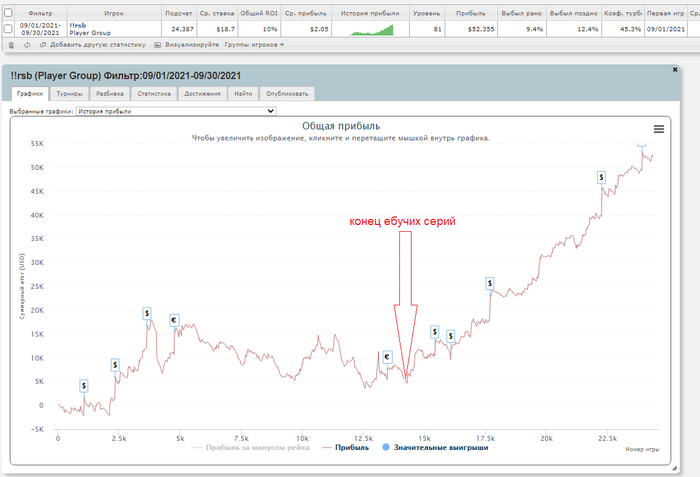Sort by the 'Первая игр' column header
The width and height of the screenshot is (700, 477).
click(x=665, y=13)
